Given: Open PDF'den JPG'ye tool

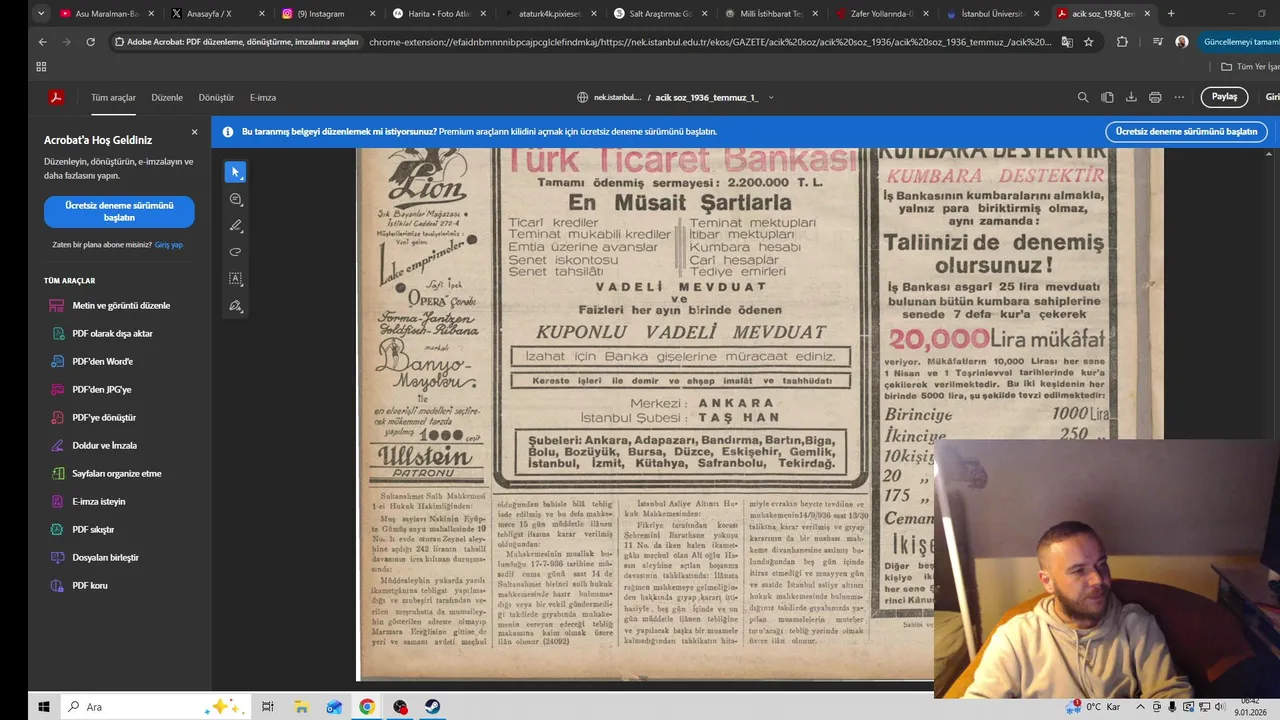Looking at the screenshot, I should (101, 389).
